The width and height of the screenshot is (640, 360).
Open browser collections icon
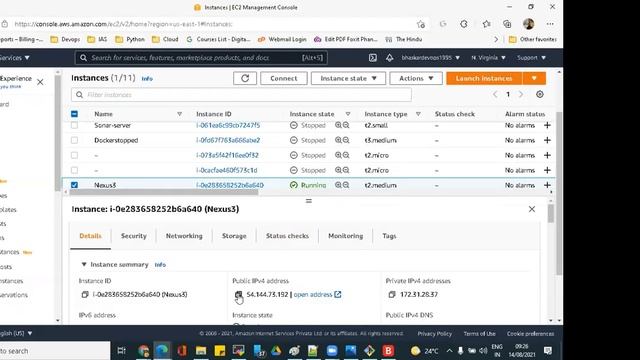click(507, 24)
